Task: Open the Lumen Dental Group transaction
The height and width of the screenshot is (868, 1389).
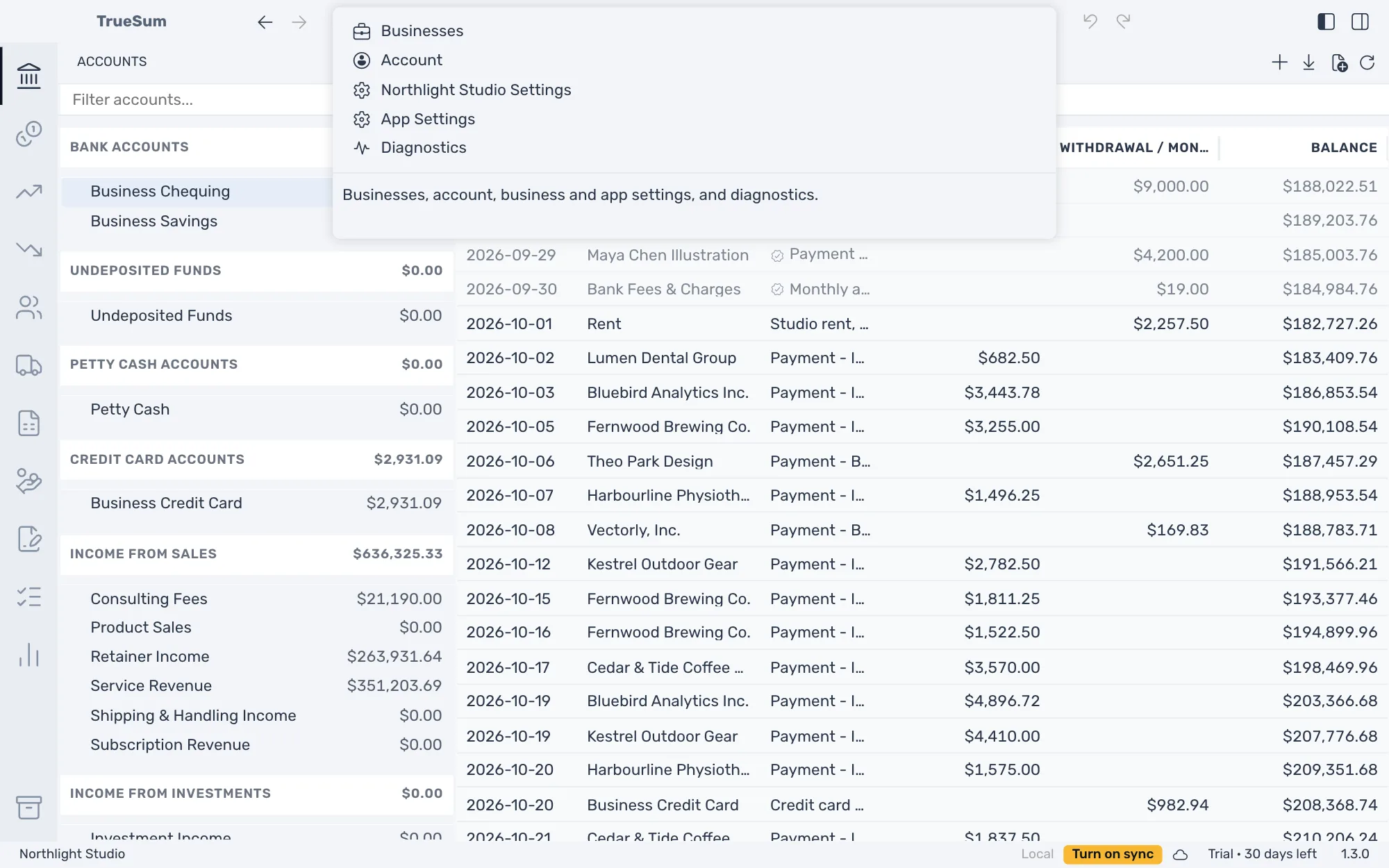Action: (922, 358)
